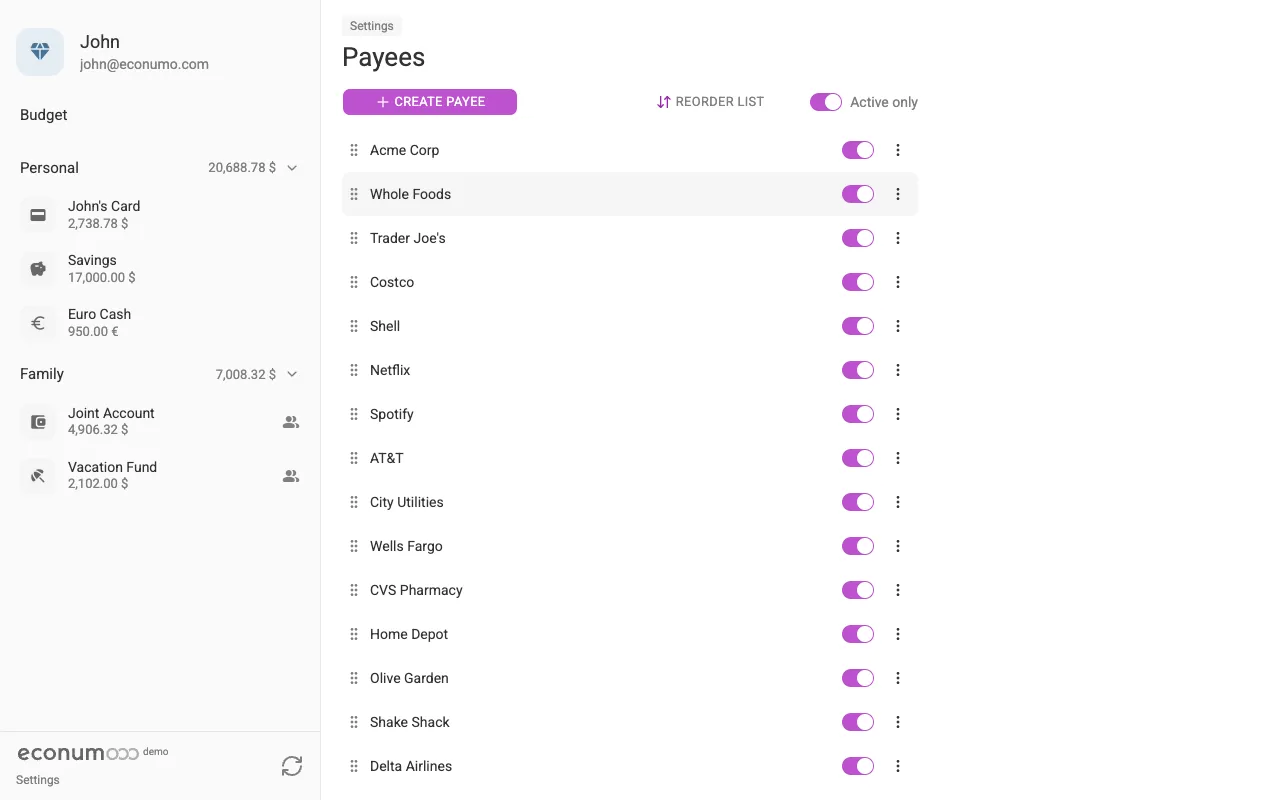Open three-dot menu for Wells Fargo
This screenshot has height=800, width=1280.
pyautogui.click(x=898, y=546)
